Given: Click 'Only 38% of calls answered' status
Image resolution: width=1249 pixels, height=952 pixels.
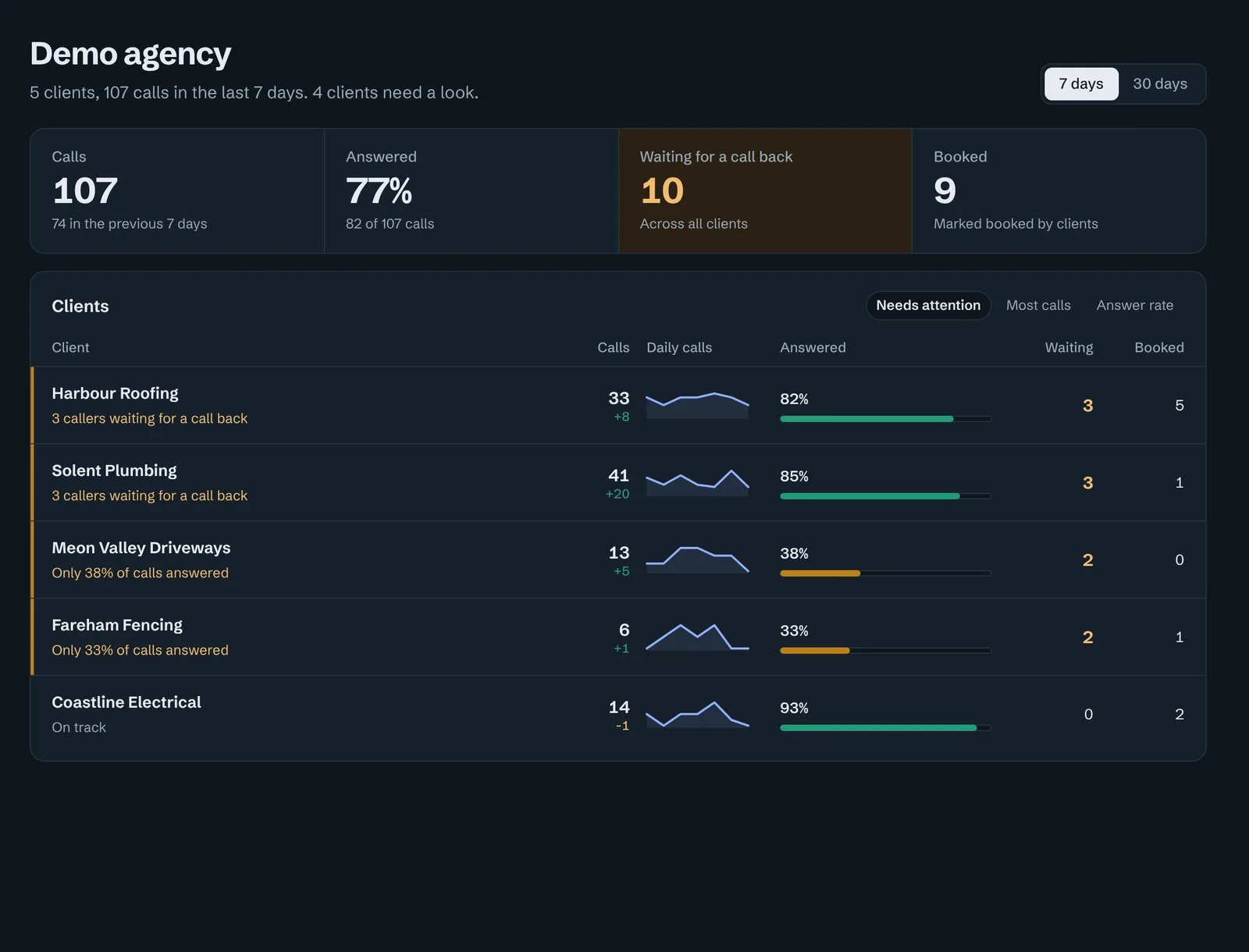Looking at the screenshot, I should coord(141,573).
